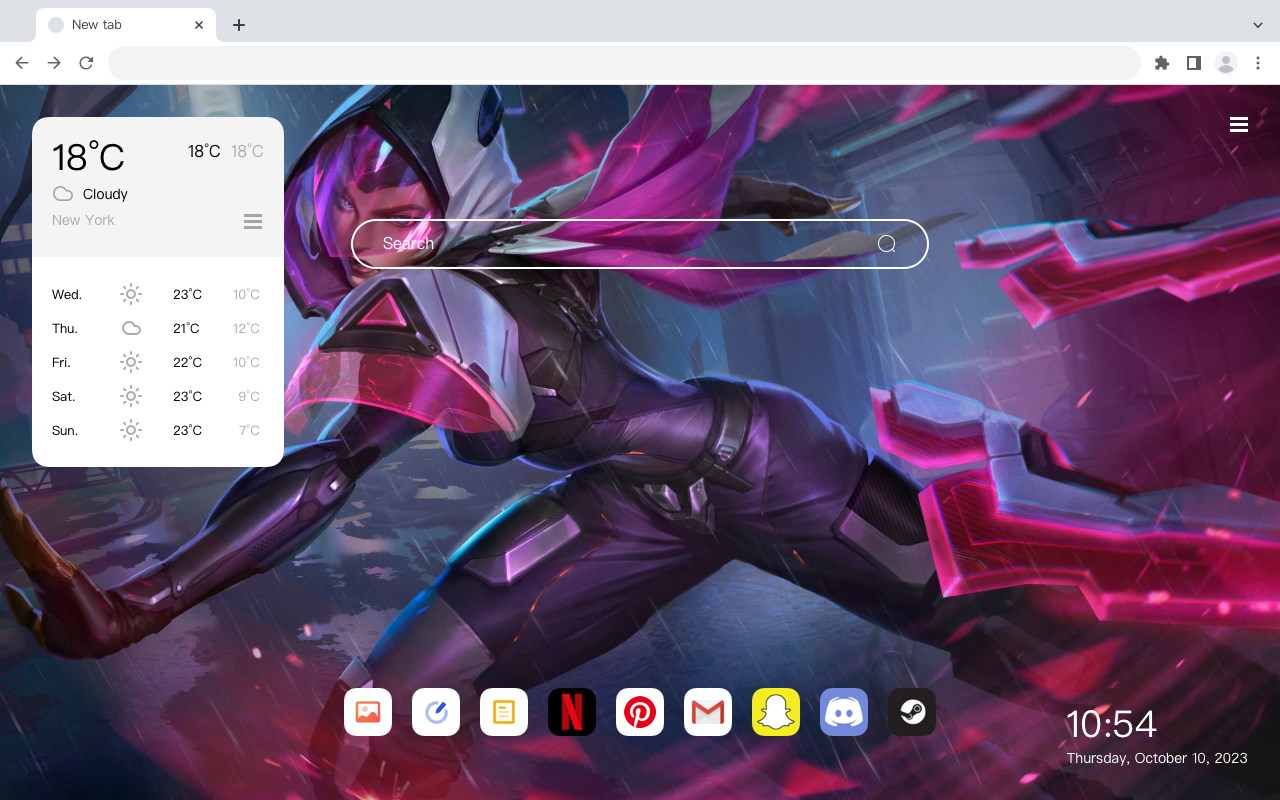The height and width of the screenshot is (800, 1280).
Task: Click Saturday's 9°C low temperature
Action: pyautogui.click(x=249, y=396)
